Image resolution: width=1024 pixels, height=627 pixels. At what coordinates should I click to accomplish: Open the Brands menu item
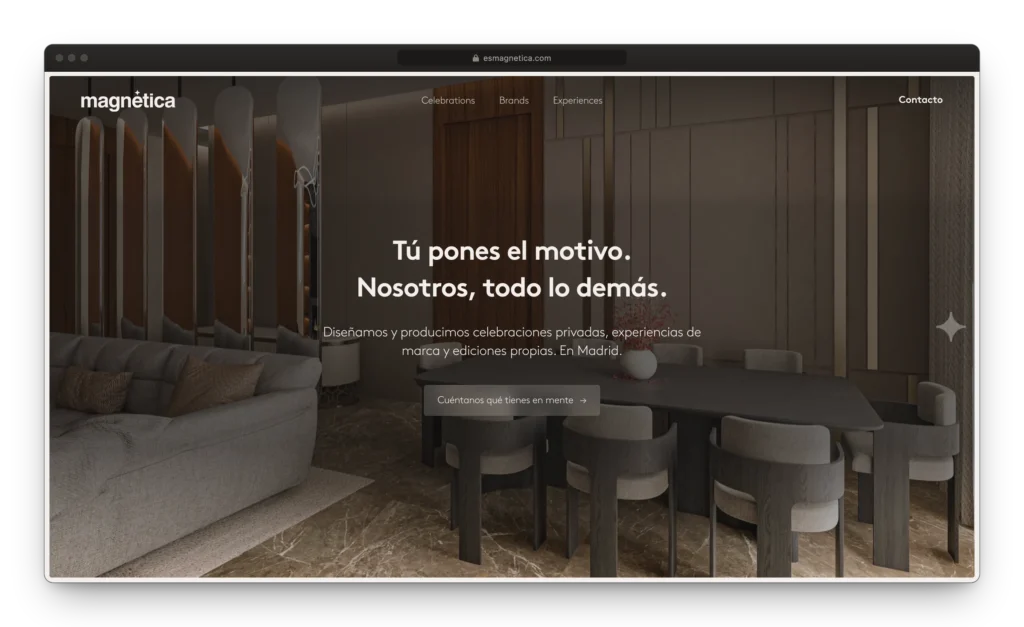[x=514, y=100]
